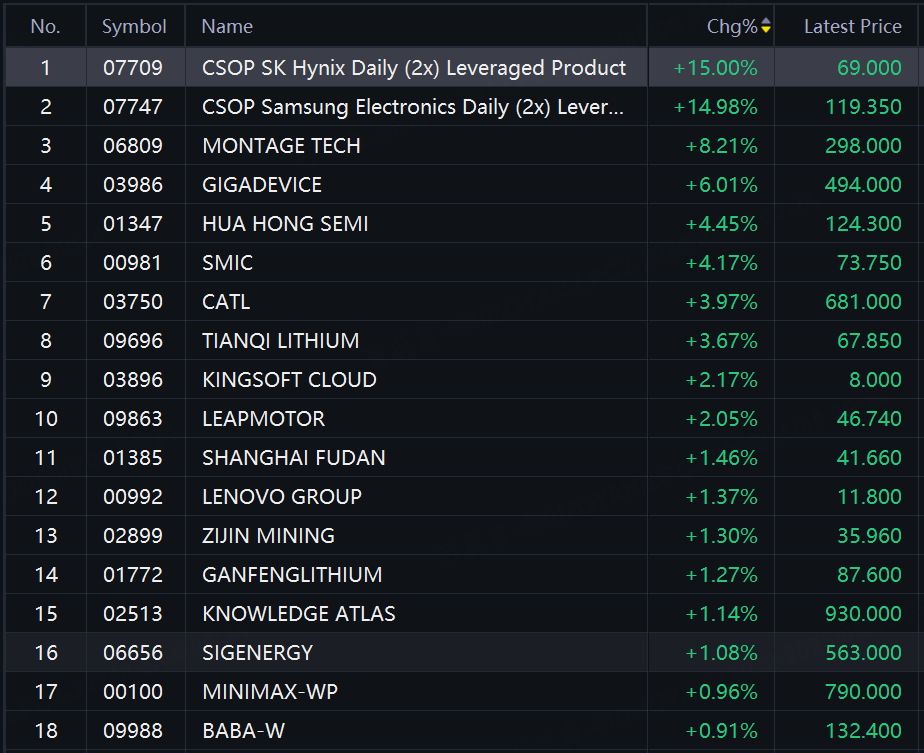Click the latest price 132.400

coord(863,731)
